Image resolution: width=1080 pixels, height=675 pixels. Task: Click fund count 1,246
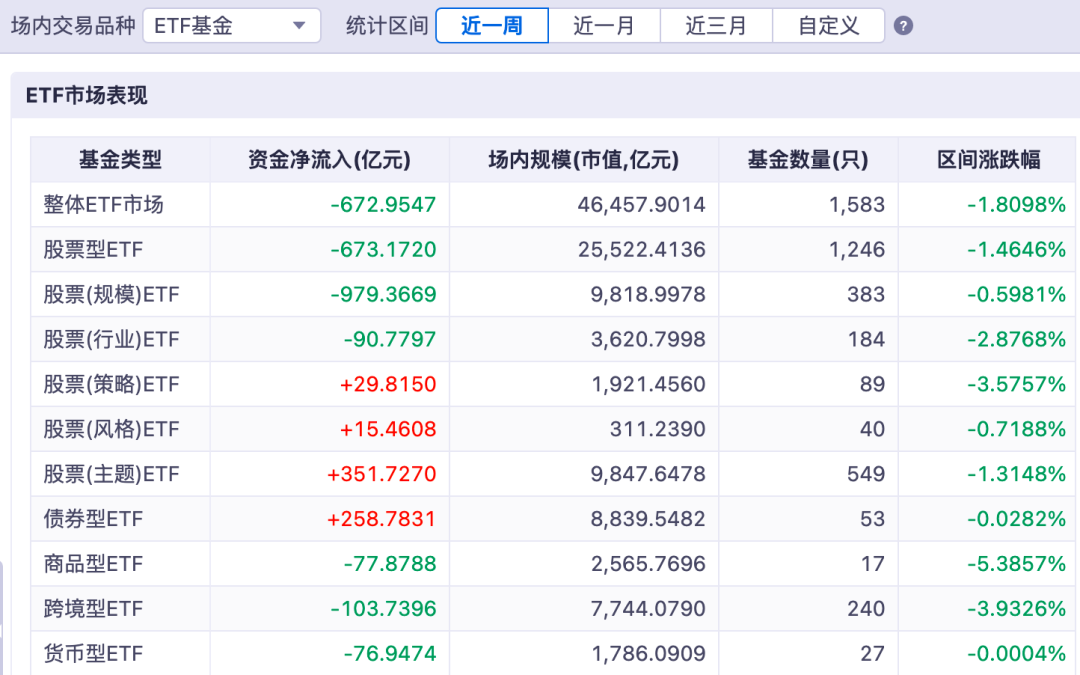(x=857, y=249)
